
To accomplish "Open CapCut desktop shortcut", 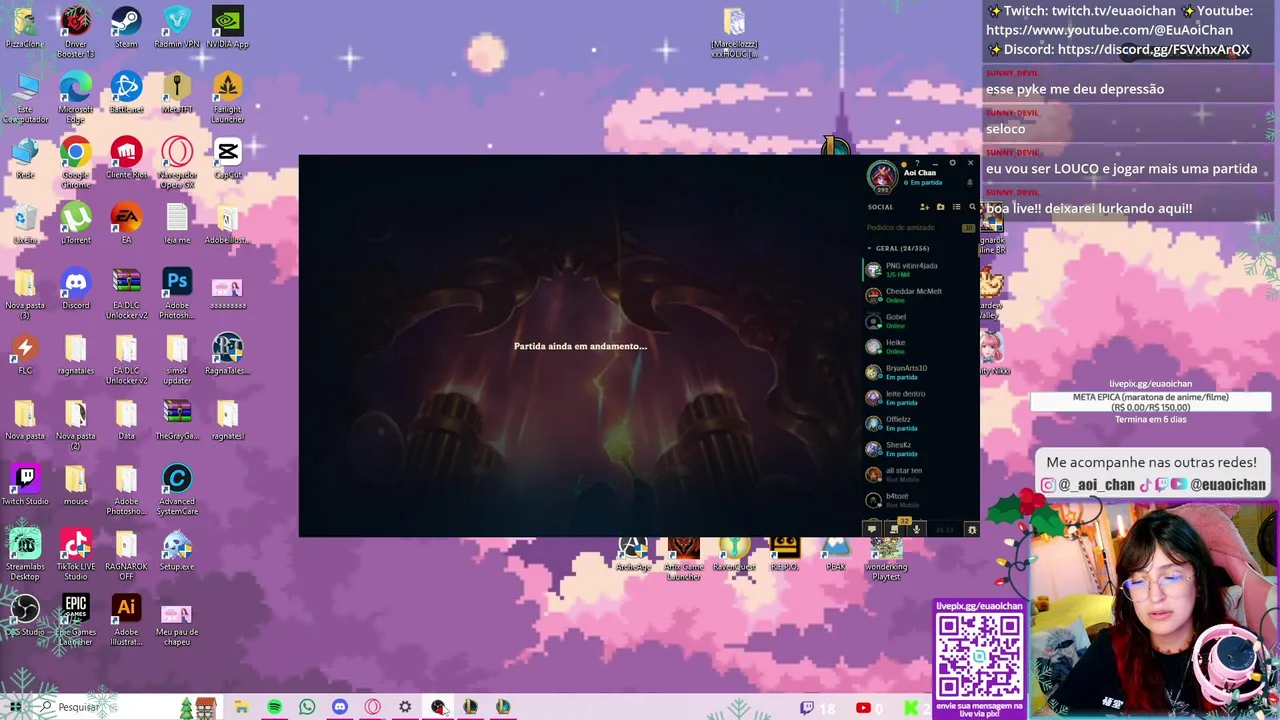I will pos(228,157).
